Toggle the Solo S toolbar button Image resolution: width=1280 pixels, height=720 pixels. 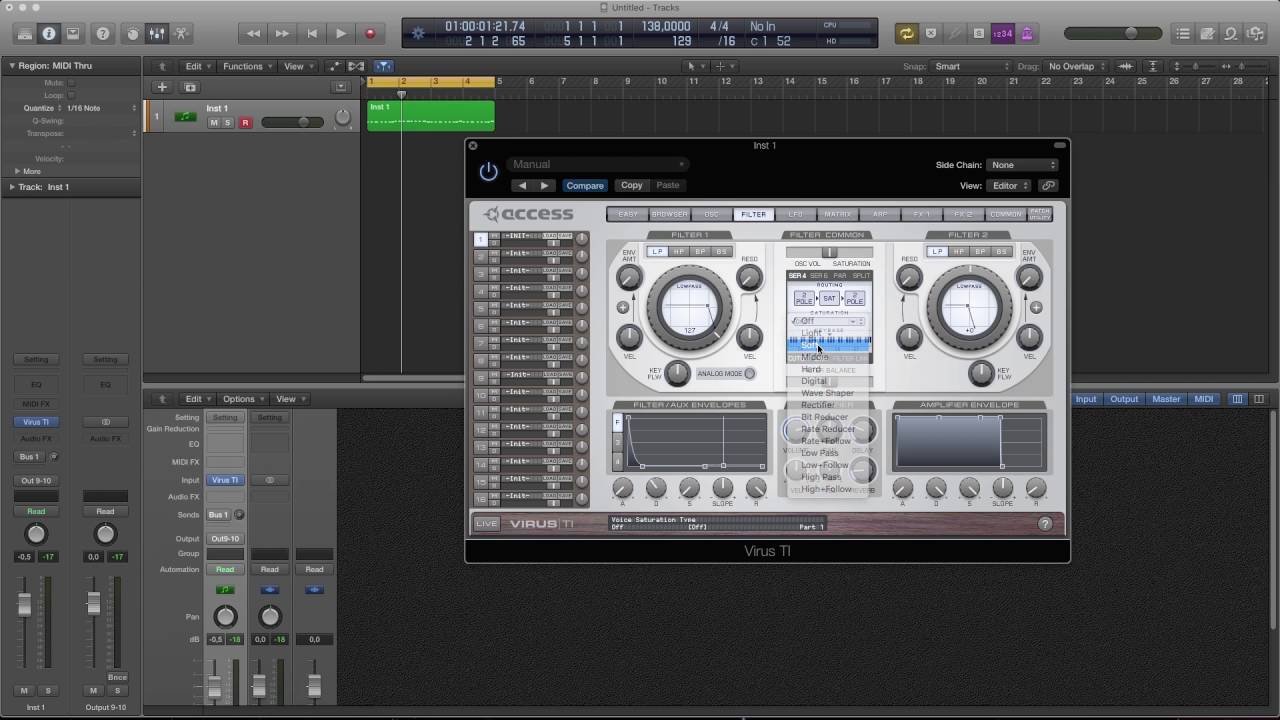[x=979, y=33]
